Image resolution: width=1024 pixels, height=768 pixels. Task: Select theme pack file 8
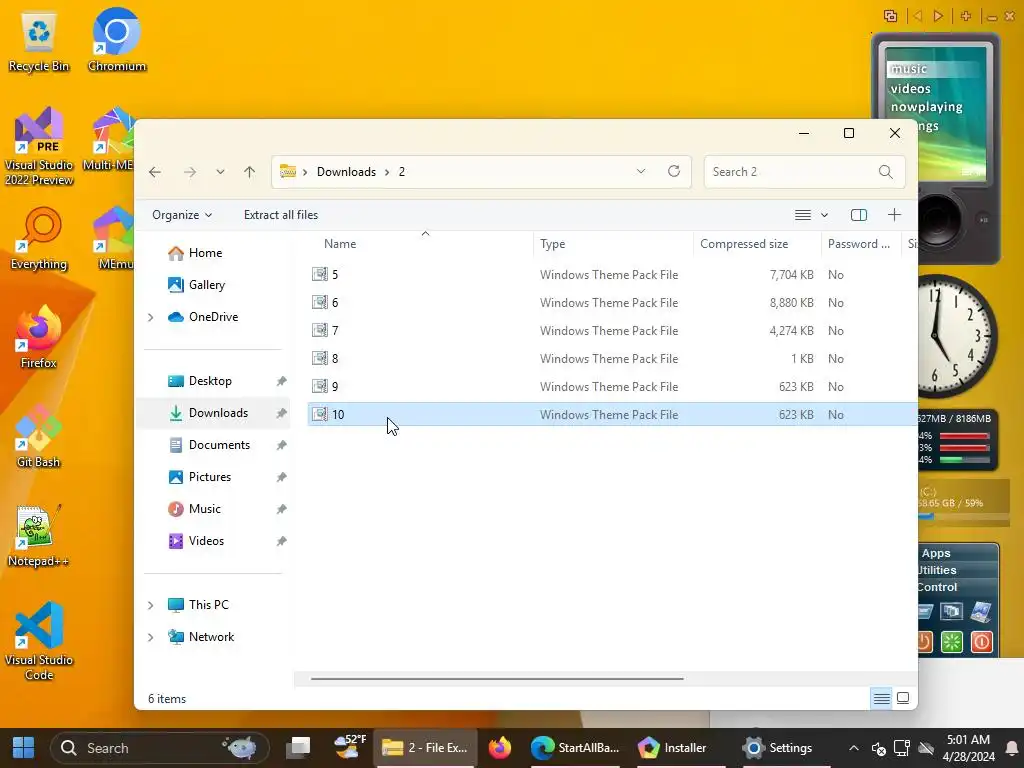click(613, 359)
